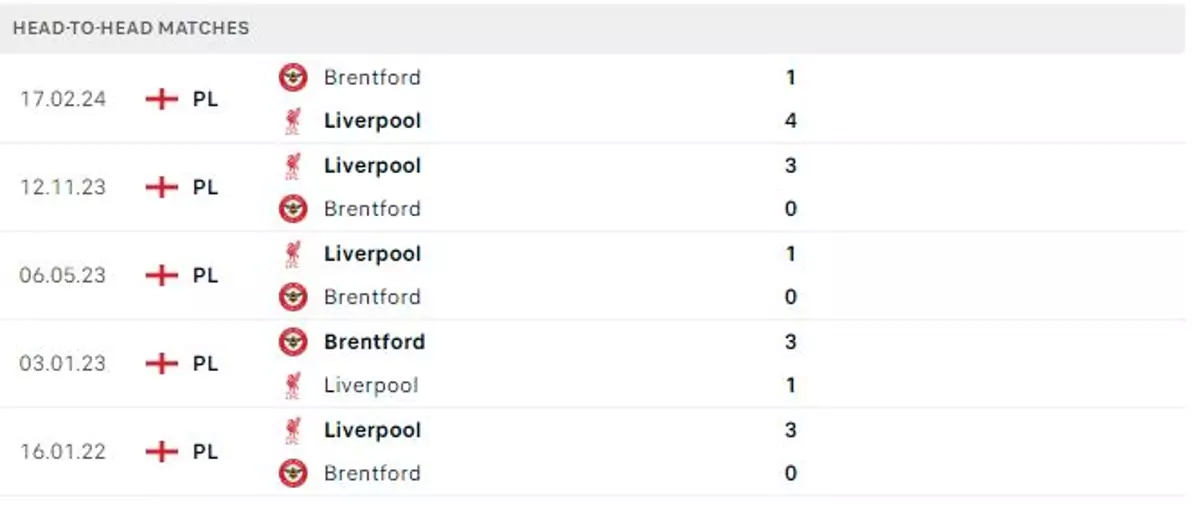Screen dimensions: 1200x511
Task: Click Liverpool's score of 4 on 17.02.24
Action: 791,121
